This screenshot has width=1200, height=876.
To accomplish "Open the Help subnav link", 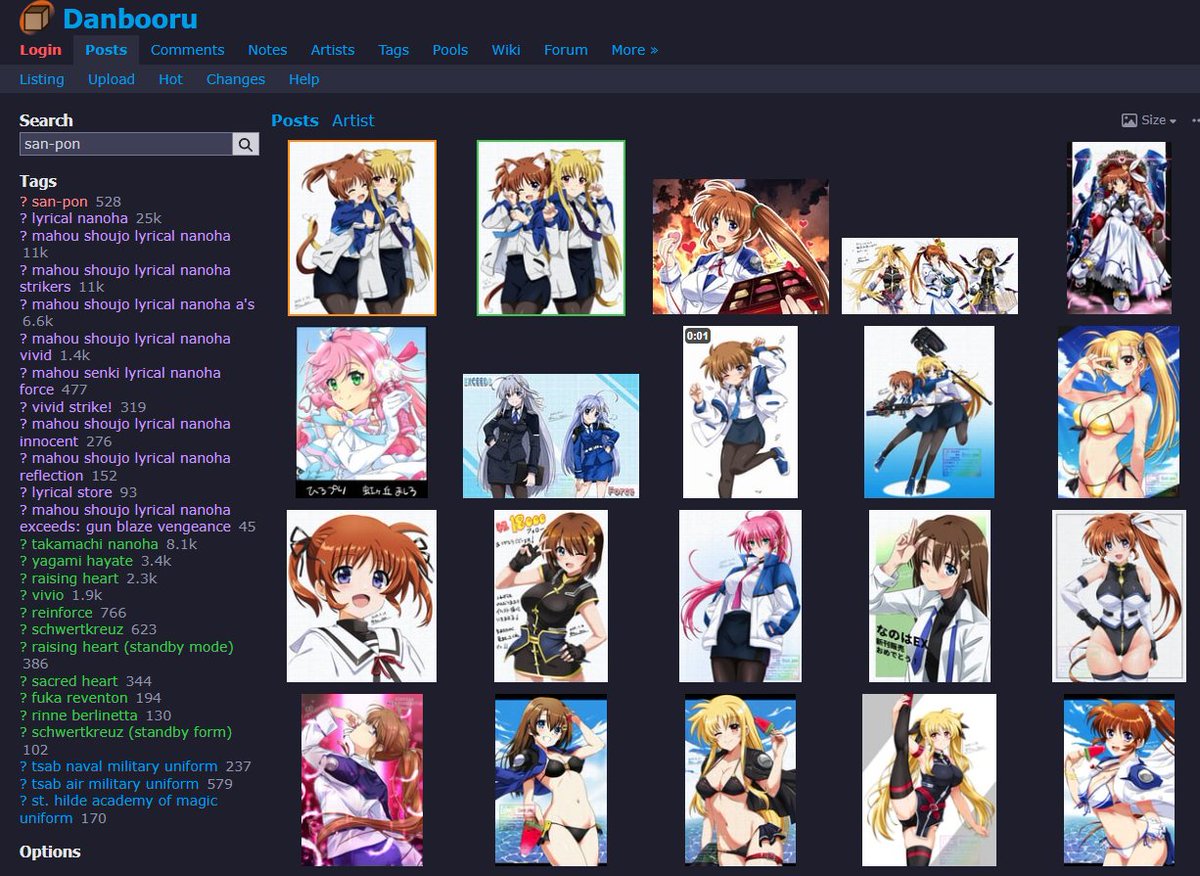I will click(x=304, y=79).
